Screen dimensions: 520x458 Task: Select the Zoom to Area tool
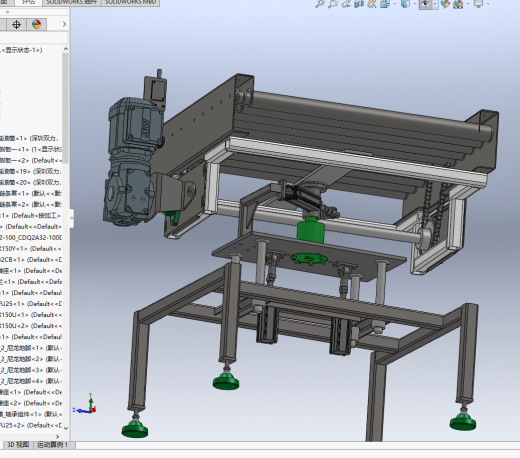(333, 4)
